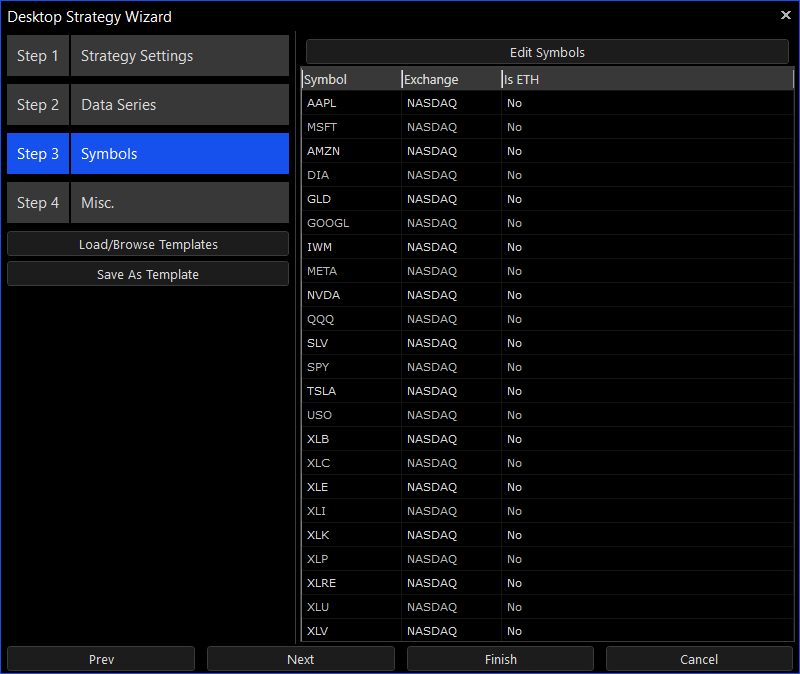Select the XLV symbol cell
This screenshot has height=674, width=800.
pos(352,631)
